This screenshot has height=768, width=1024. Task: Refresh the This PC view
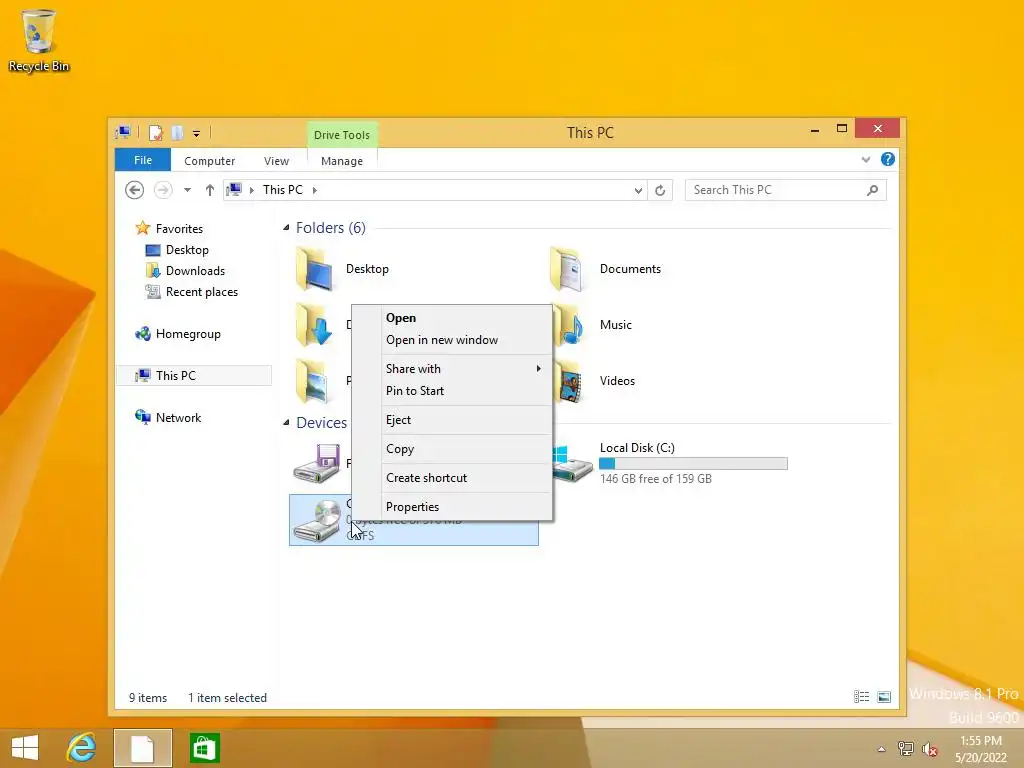(x=660, y=190)
